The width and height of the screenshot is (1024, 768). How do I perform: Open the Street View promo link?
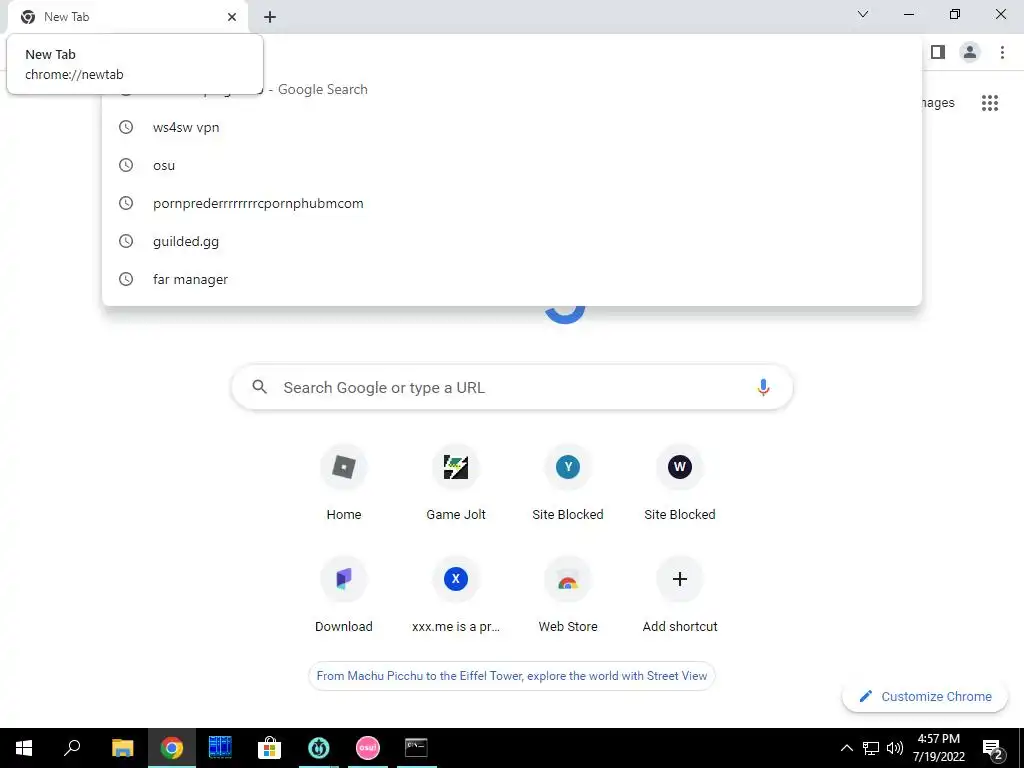(x=511, y=676)
